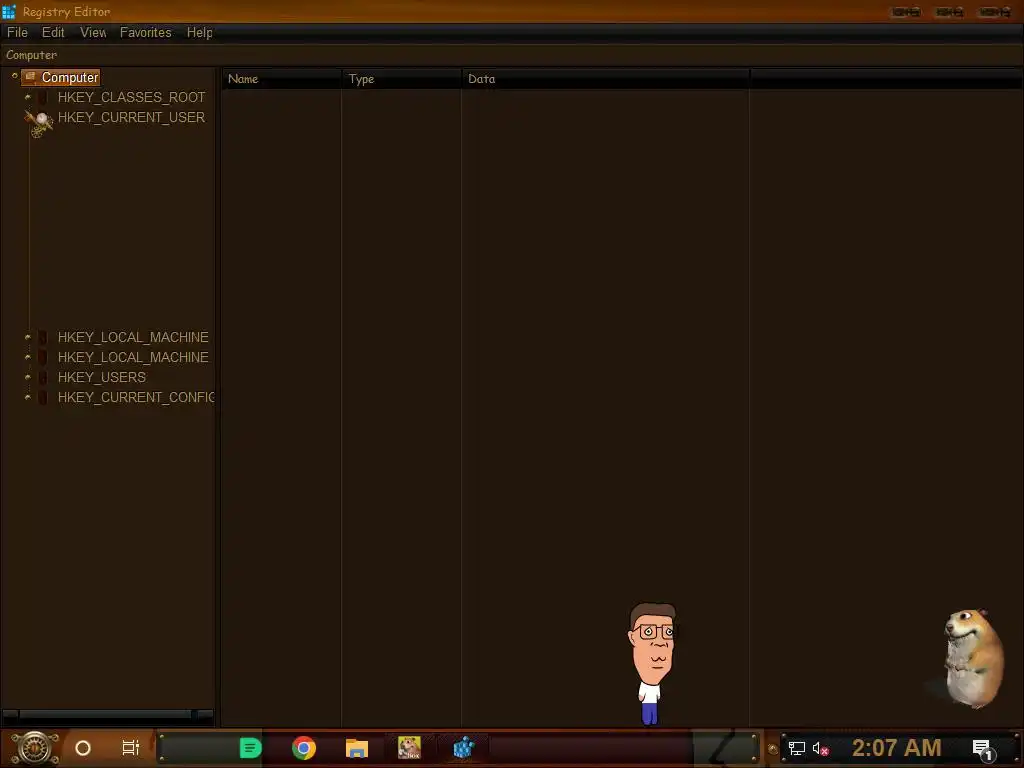Open the clock showing 2:07 AM
The image size is (1024, 768).
[896, 748]
